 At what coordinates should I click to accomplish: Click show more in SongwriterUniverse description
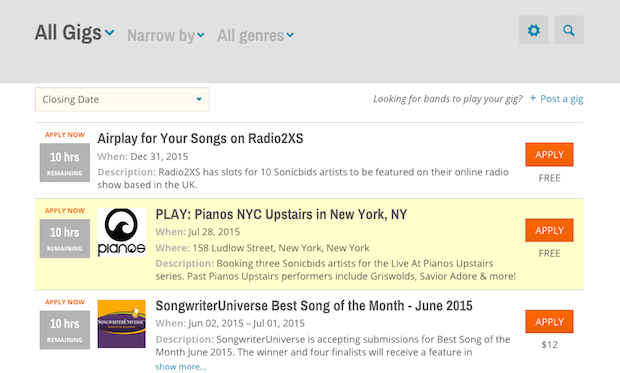pos(181,367)
